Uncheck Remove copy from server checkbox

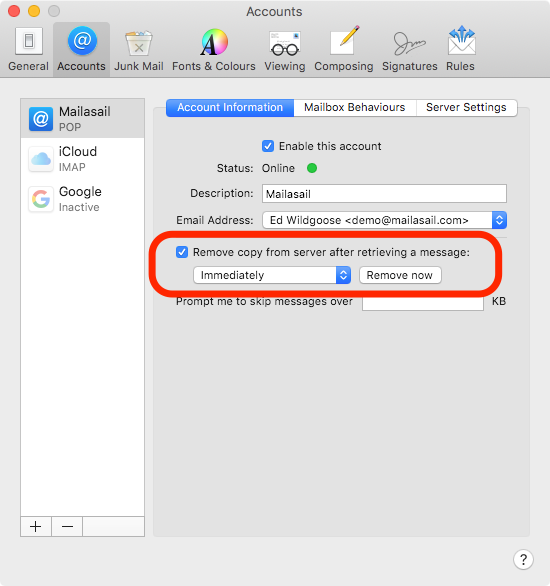(182, 252)
